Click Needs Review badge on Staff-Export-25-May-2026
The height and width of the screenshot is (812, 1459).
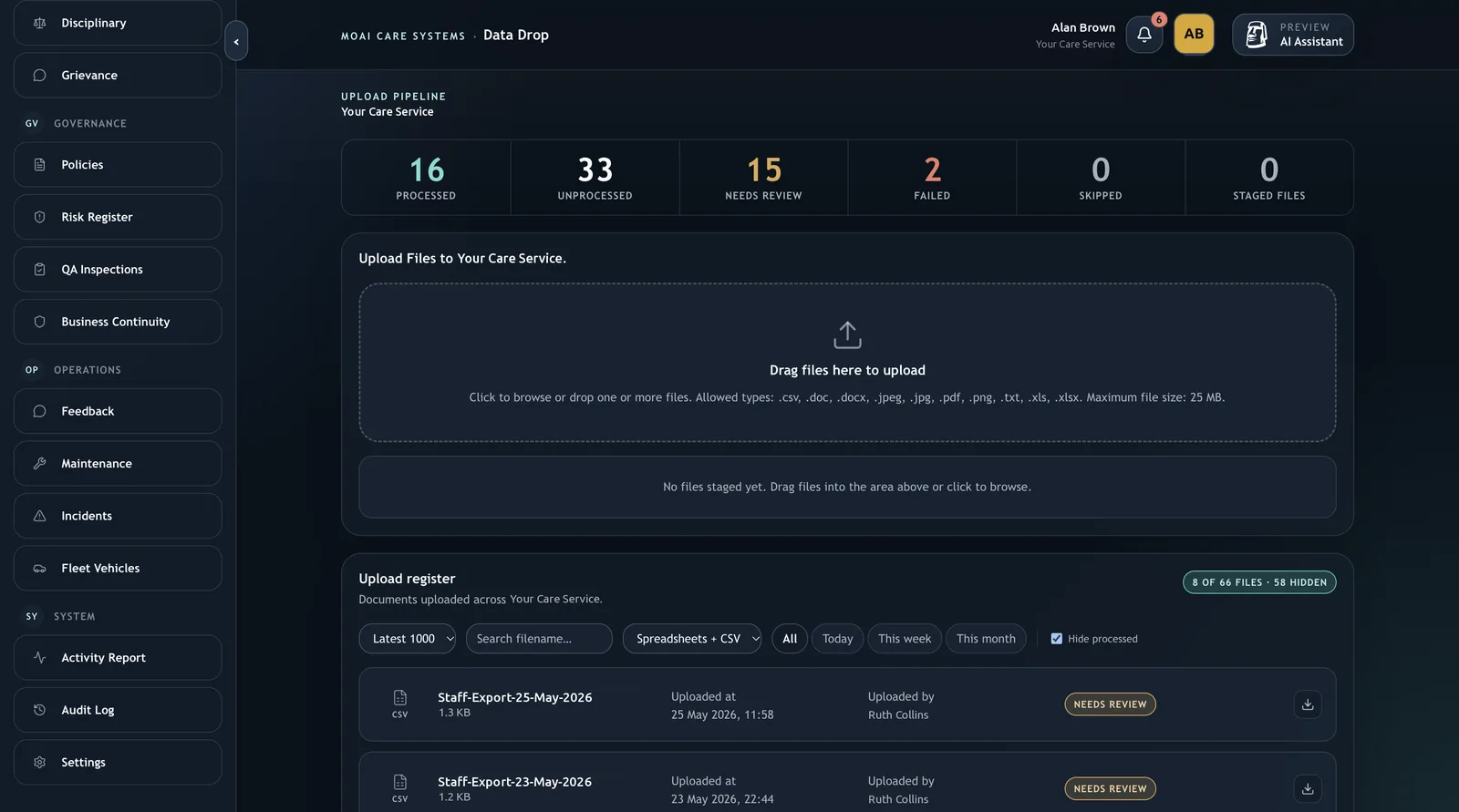tap(1110, 704)
